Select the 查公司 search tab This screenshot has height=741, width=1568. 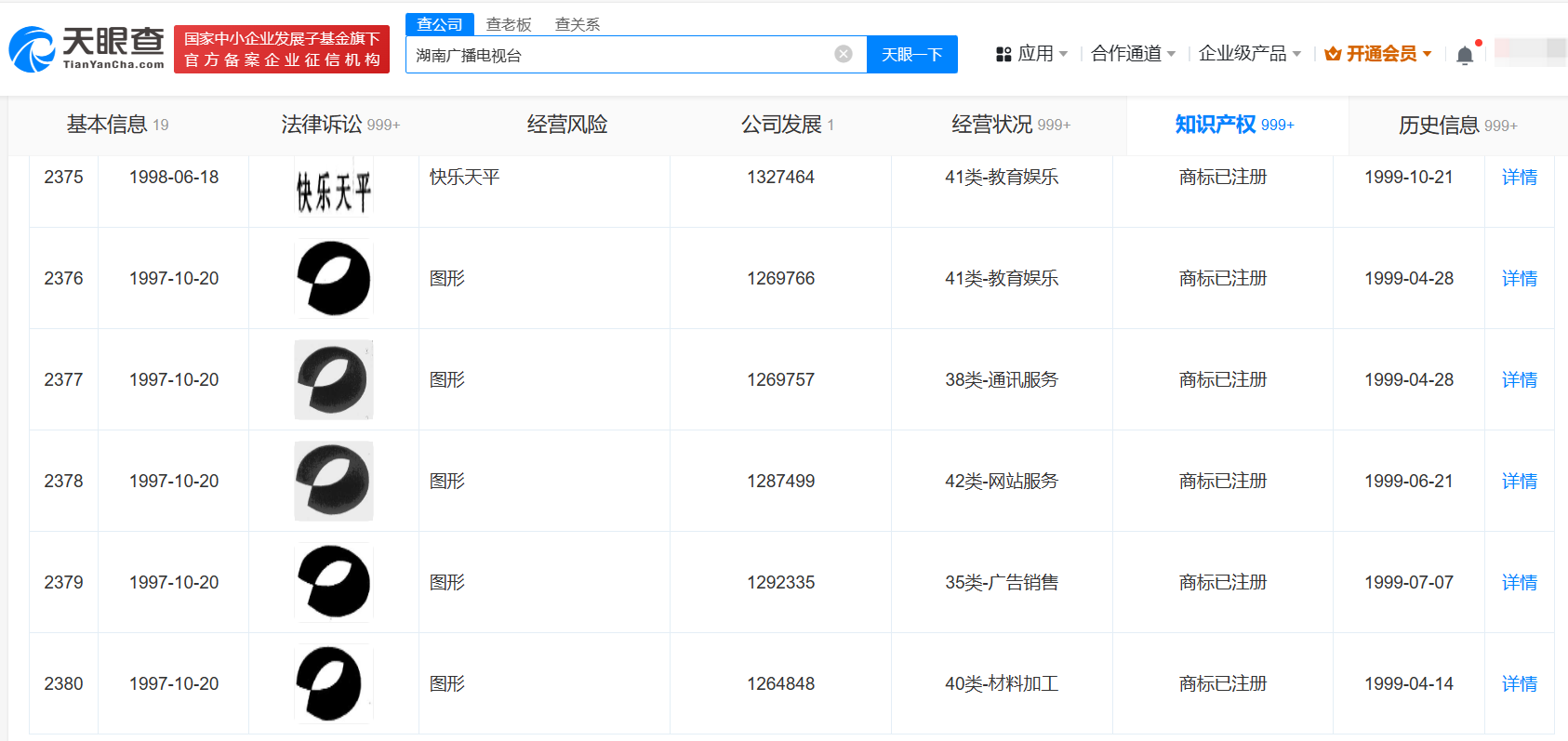pos(440,24)
